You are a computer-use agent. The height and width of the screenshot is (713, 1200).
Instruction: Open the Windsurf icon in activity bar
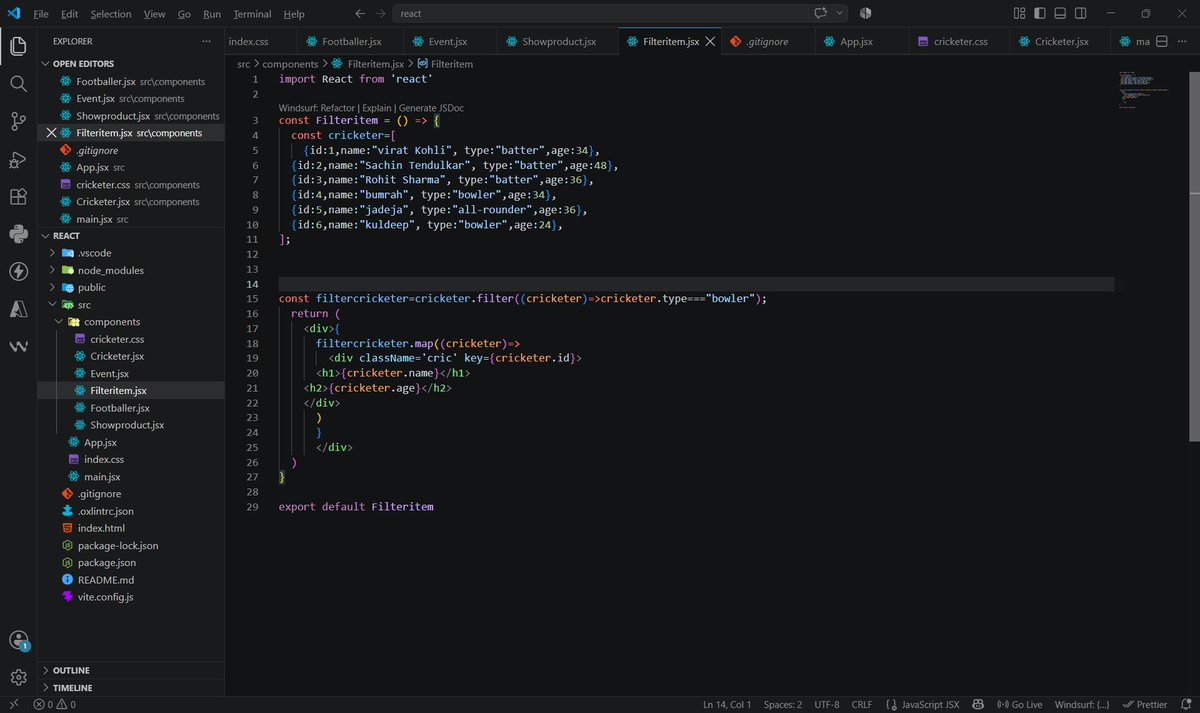[x=18, y=347]
